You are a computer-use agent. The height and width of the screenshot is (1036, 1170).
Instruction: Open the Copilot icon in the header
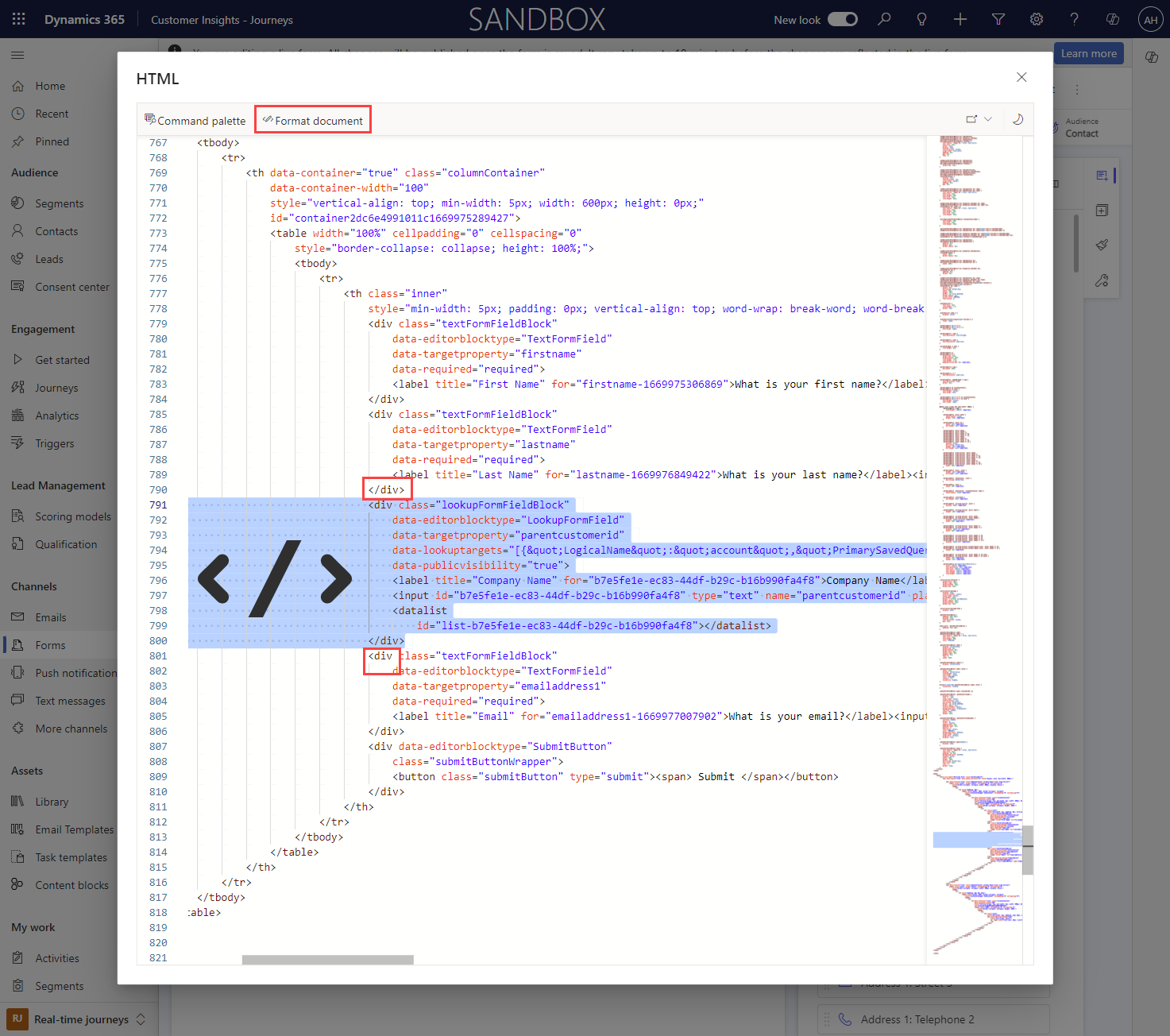(1112, 18)
